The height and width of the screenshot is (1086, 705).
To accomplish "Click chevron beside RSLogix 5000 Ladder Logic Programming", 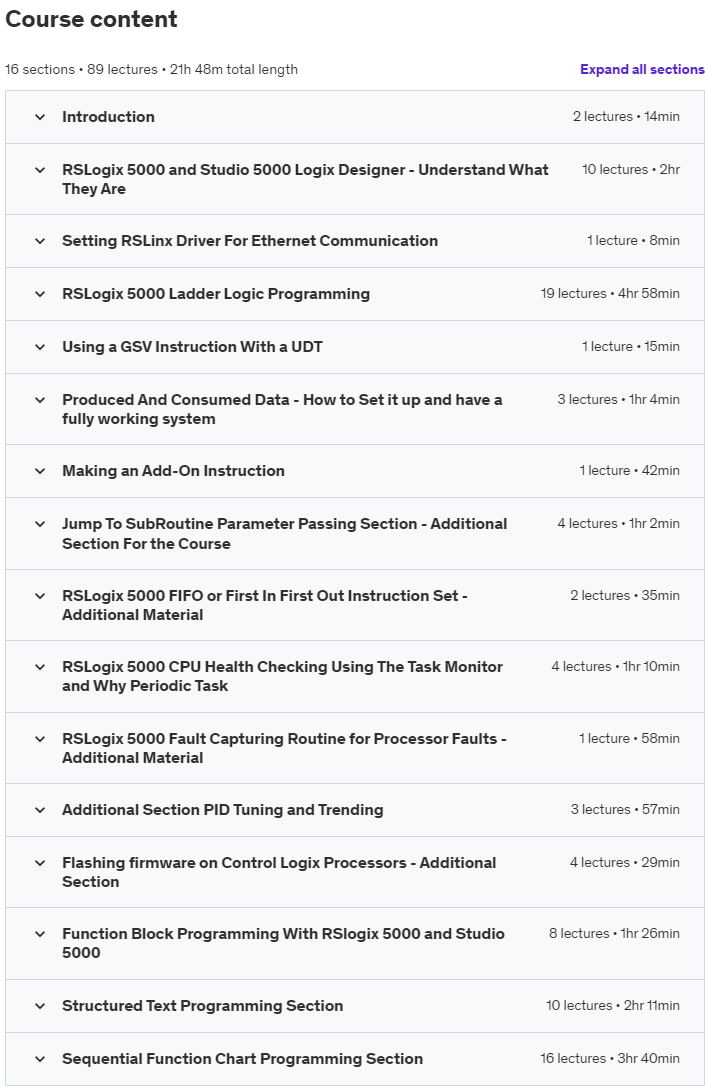I will (40, 294).
